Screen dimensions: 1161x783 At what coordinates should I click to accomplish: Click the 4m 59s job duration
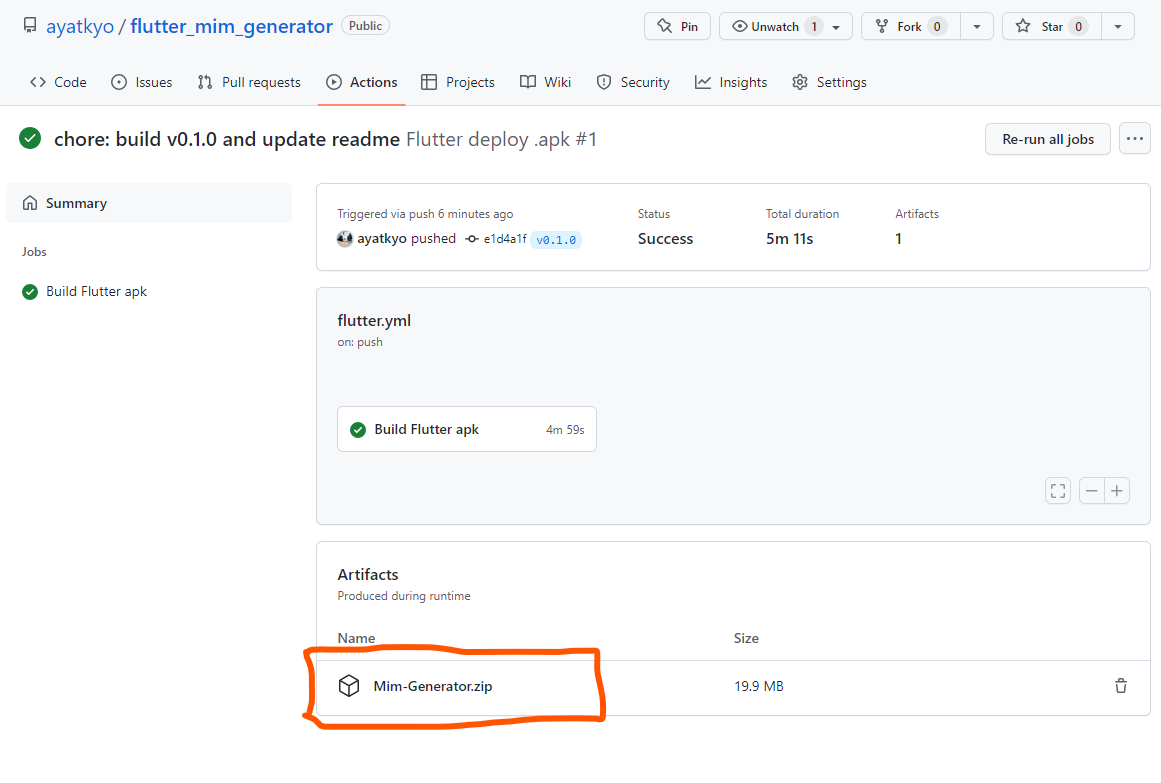(x=565, y=430)
